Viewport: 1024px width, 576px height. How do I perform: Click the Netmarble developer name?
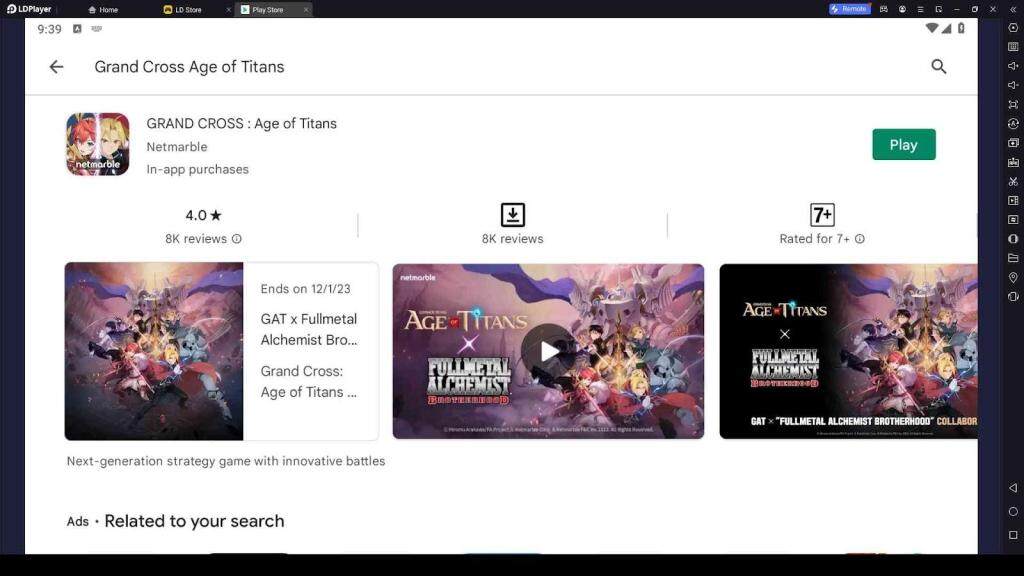[177, 147]
